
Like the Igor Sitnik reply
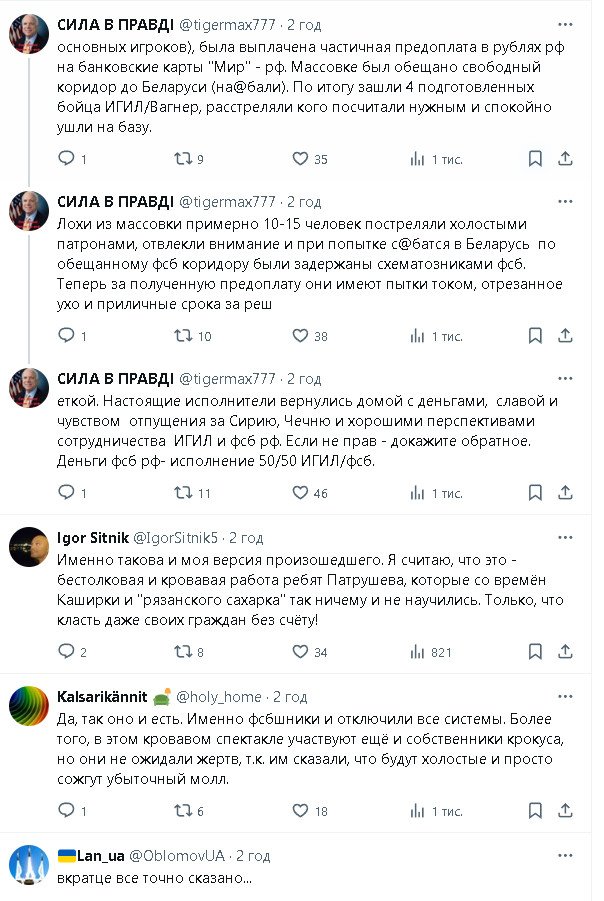[300, 652]
